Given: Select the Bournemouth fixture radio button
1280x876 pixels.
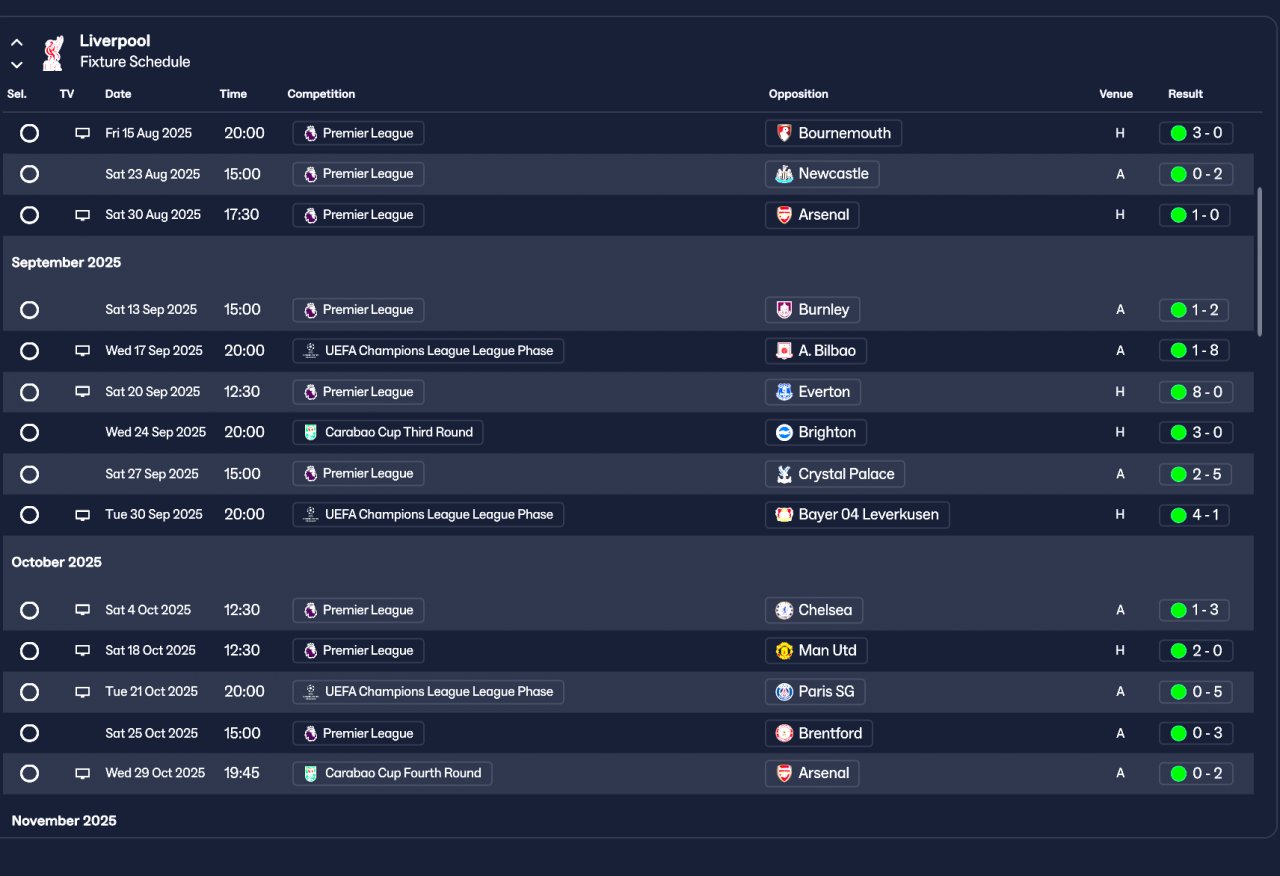Looking at the screenshot, I should (30, 133).
